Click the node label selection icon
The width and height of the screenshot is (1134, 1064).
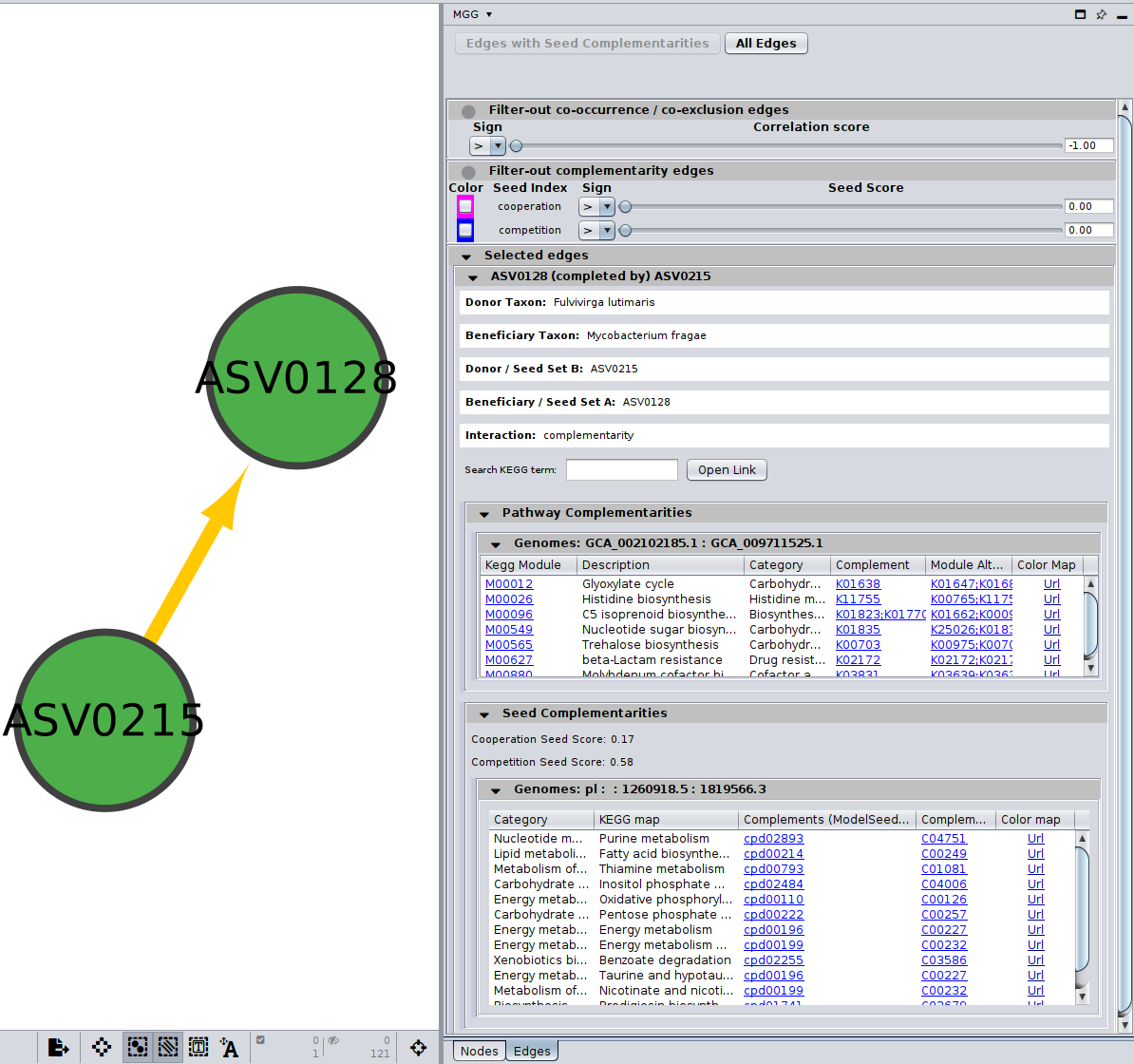229,1047
